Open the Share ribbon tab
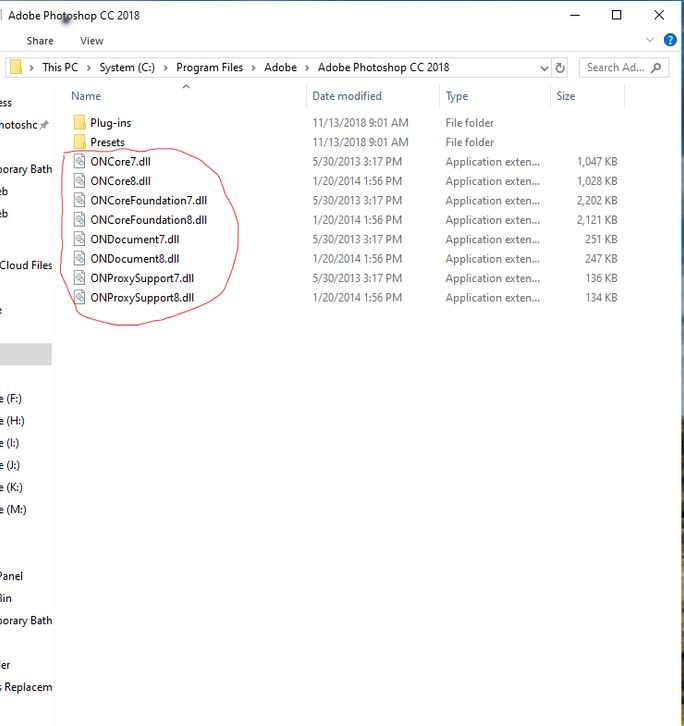Image resolution: width=684 pixels, height=726 pixels. [x=40, y=41]
